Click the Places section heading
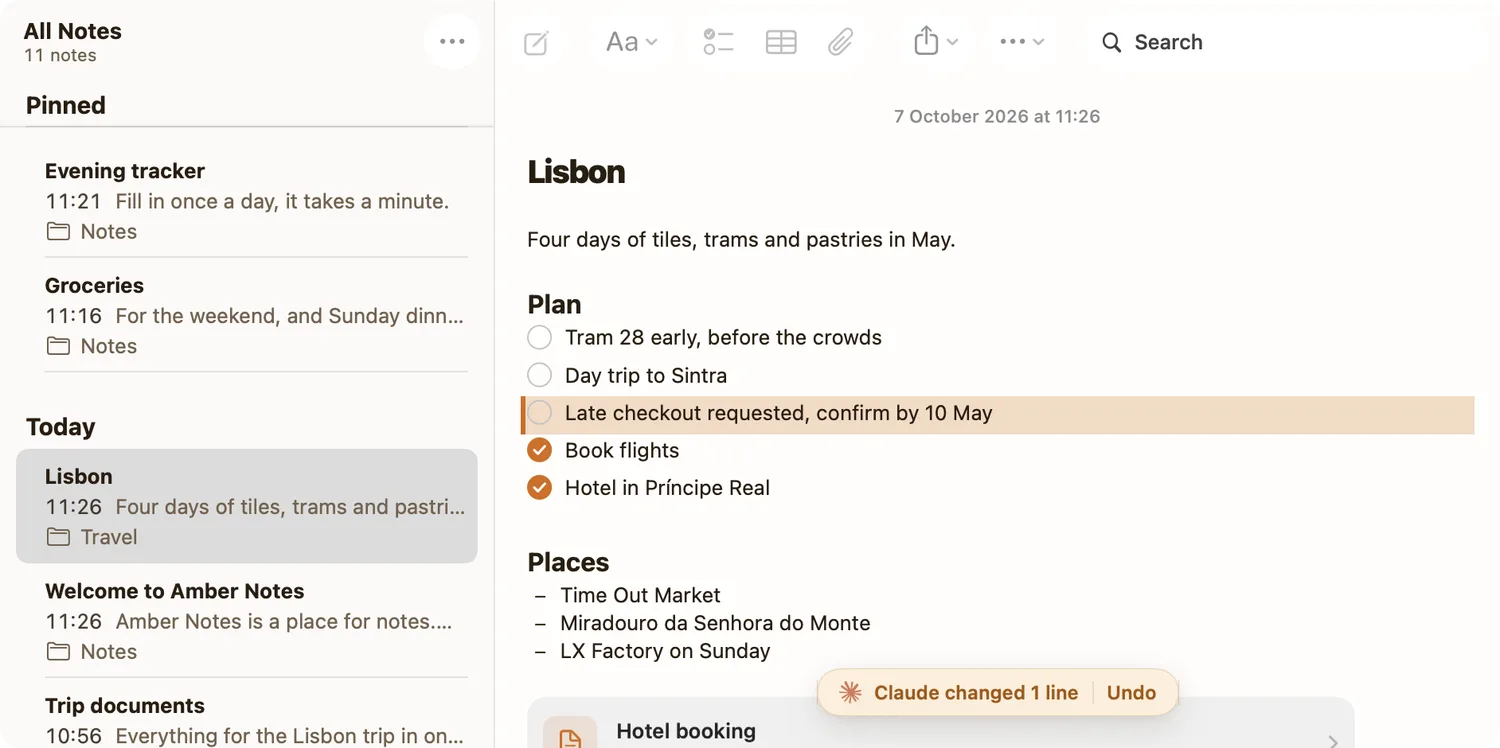This screenshot has width=1500, height=748. point(568,562)
